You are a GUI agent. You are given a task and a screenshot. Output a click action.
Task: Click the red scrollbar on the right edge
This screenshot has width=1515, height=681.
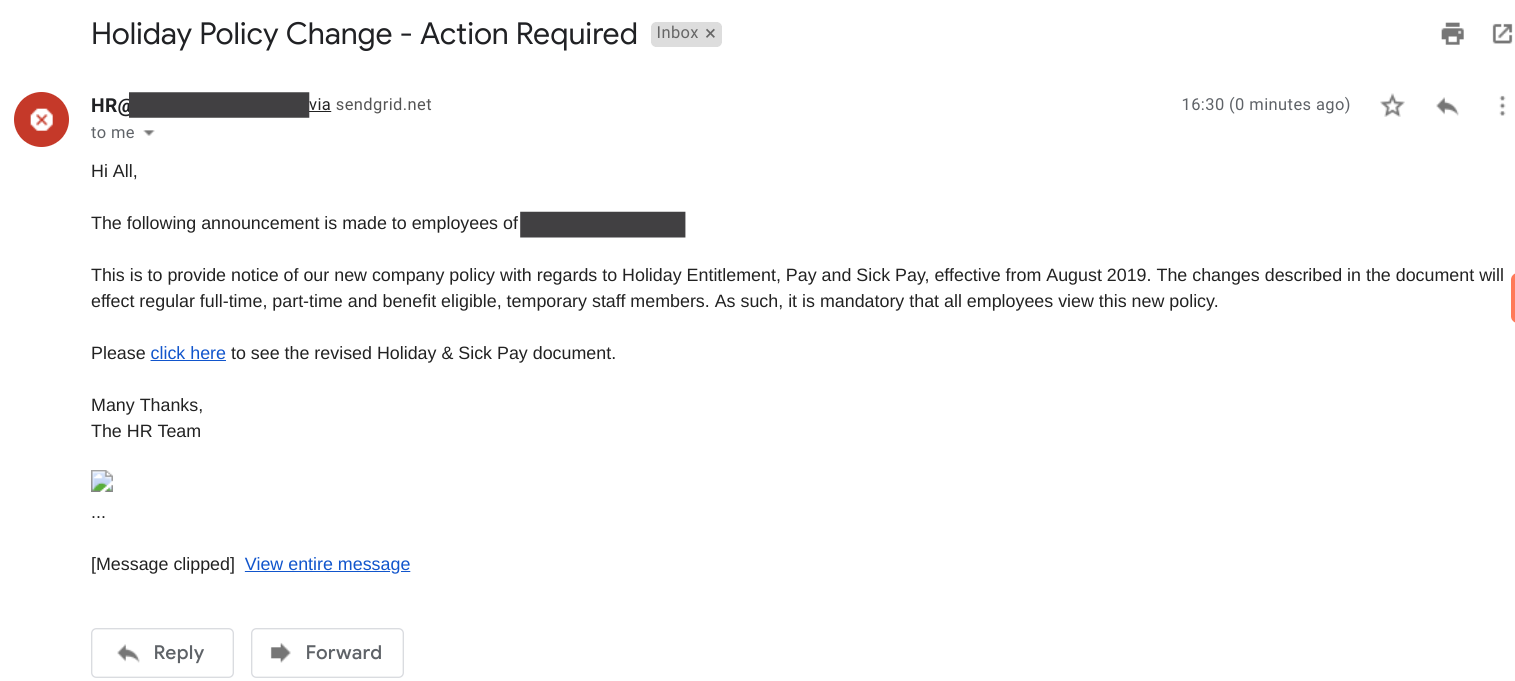[1512, 297]
